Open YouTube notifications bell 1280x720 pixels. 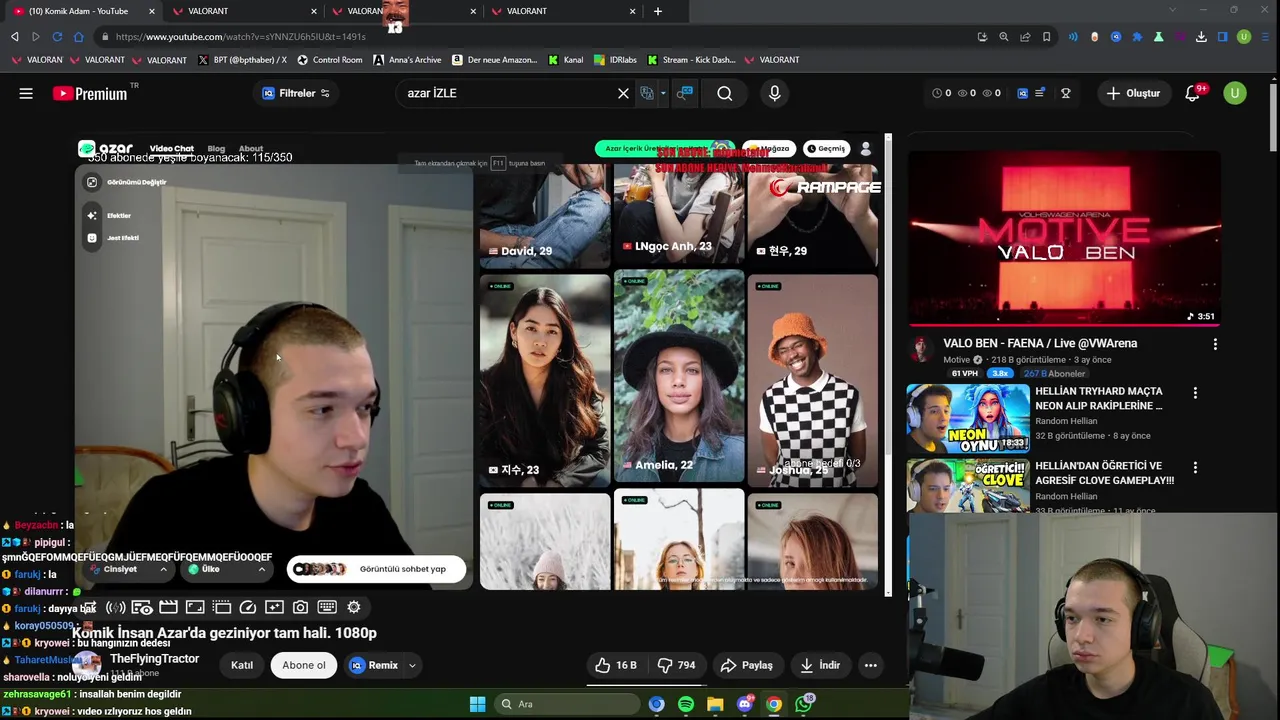pos(1192,93)
